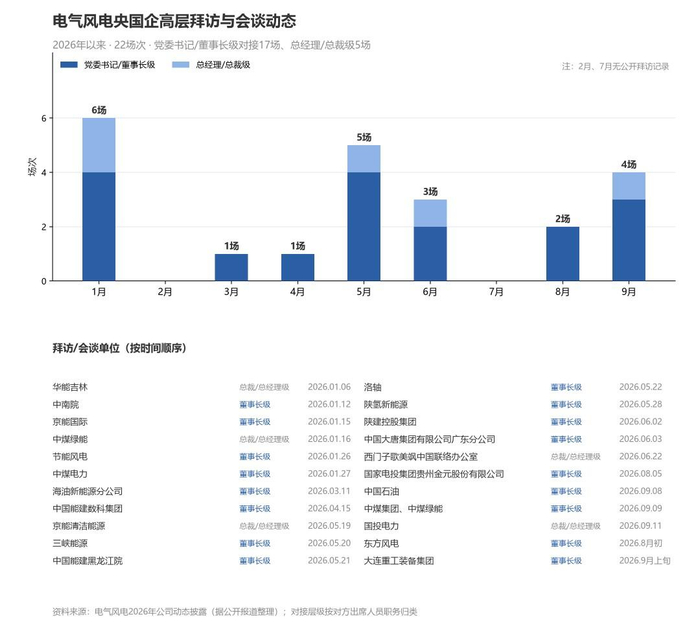Click the 总裁/总经理级 tag beside 国投电力
Image resolution: width=700 pixels, height=622 pixels.
point(575,526)
